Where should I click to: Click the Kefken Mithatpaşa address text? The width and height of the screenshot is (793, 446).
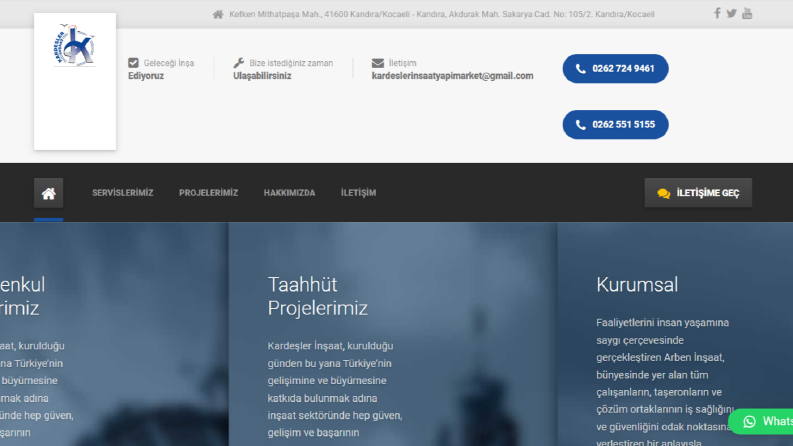pyautogui.click(x=442, y=14)
